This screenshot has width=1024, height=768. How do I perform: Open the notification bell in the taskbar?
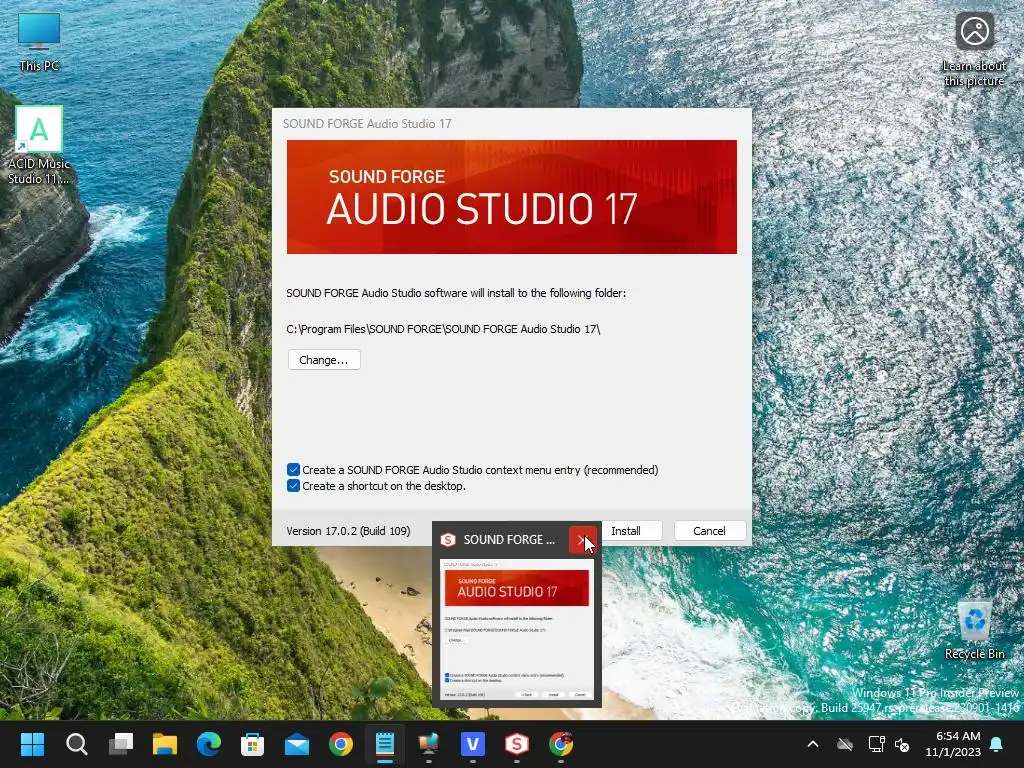[997, 744]
